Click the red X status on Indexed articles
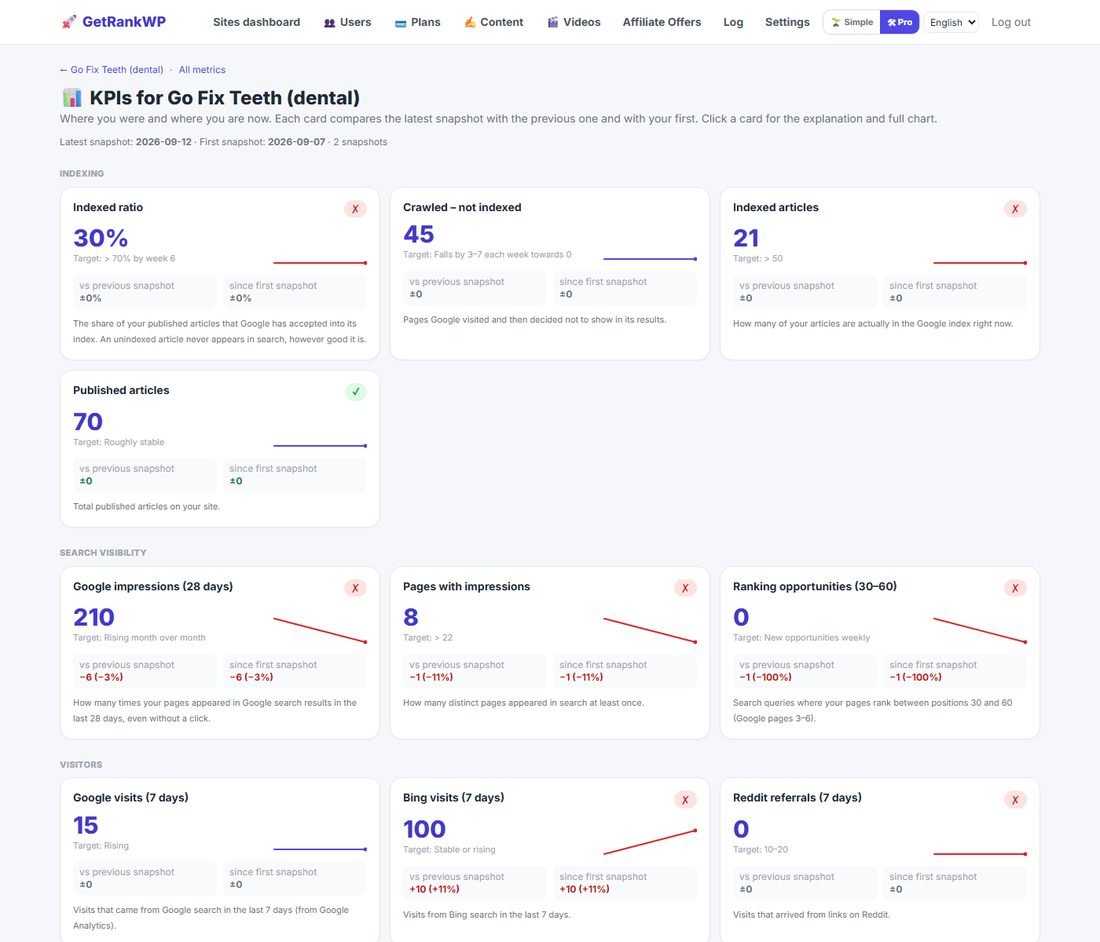The width and height of the screenshot is (1100, 942). [x=1015, y=208]
